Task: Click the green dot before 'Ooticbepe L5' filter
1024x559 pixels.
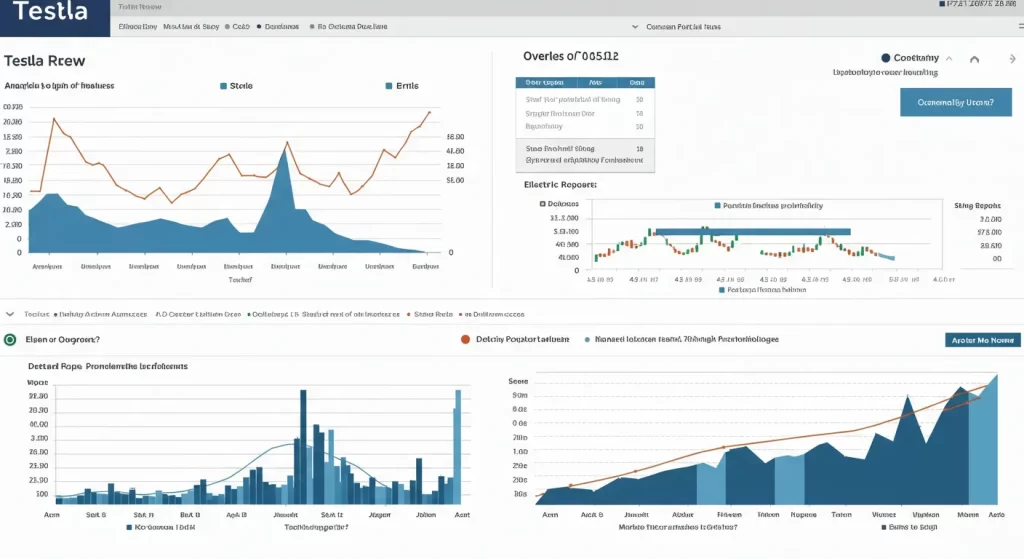Action: [249, 315]
